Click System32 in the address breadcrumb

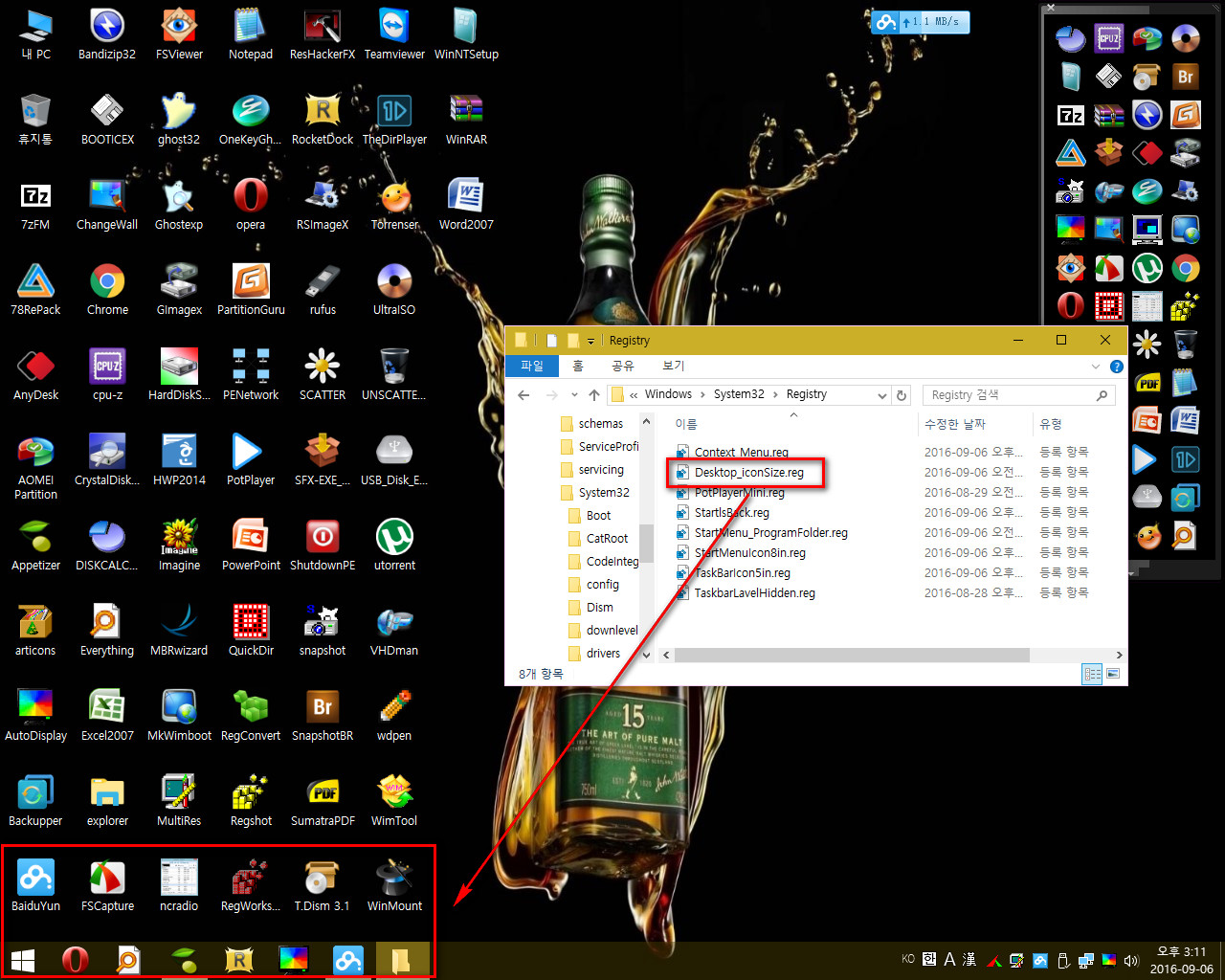point(739,394)
